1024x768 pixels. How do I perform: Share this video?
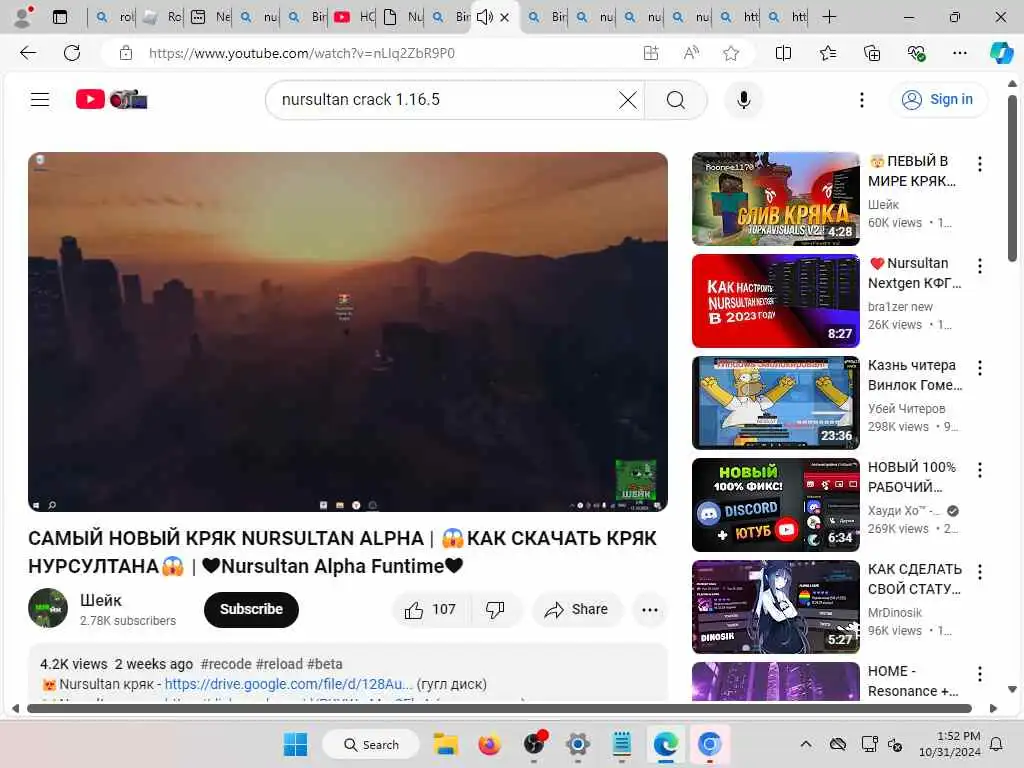[577, 610]
